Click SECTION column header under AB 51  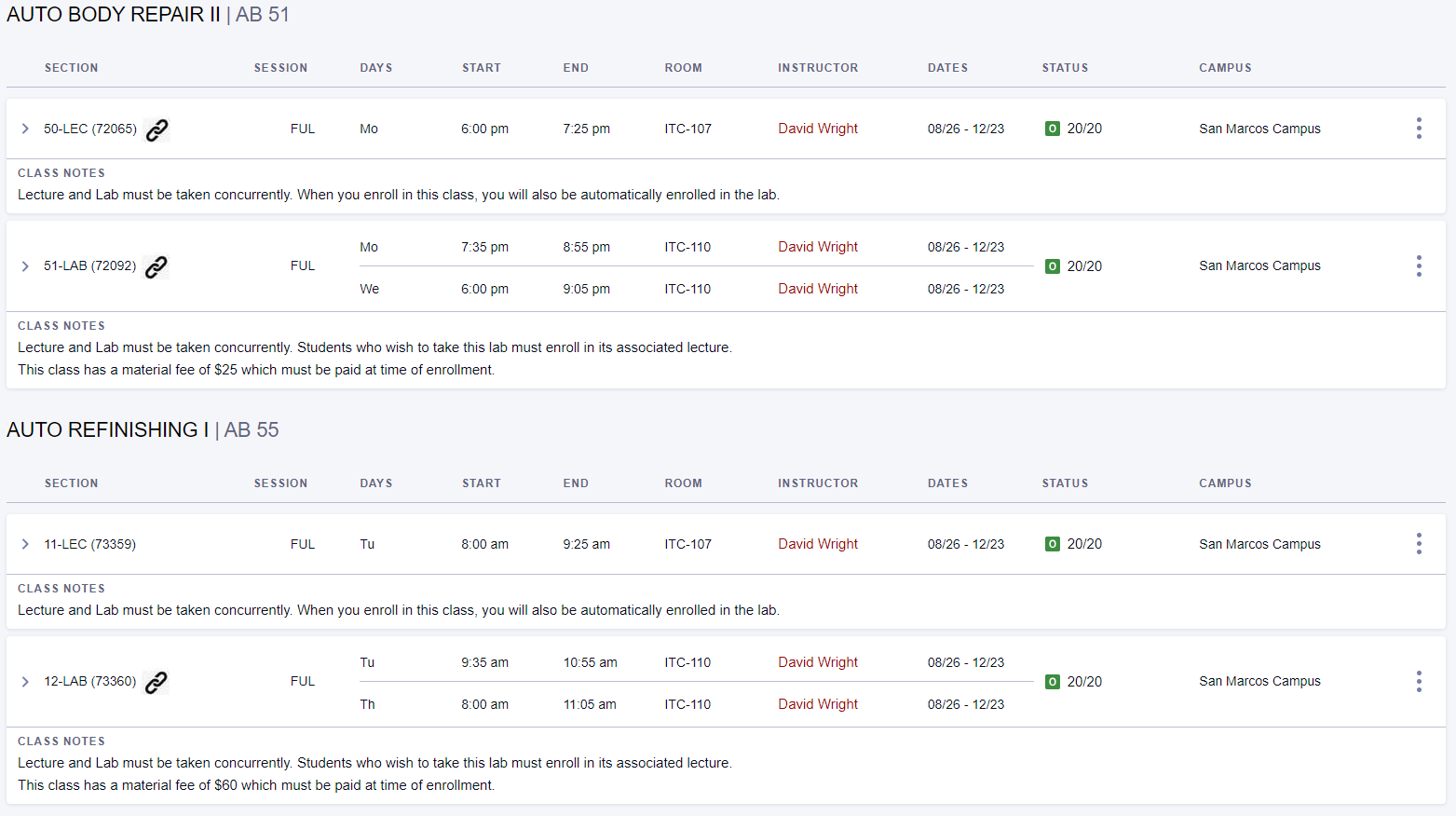(71, 68)
